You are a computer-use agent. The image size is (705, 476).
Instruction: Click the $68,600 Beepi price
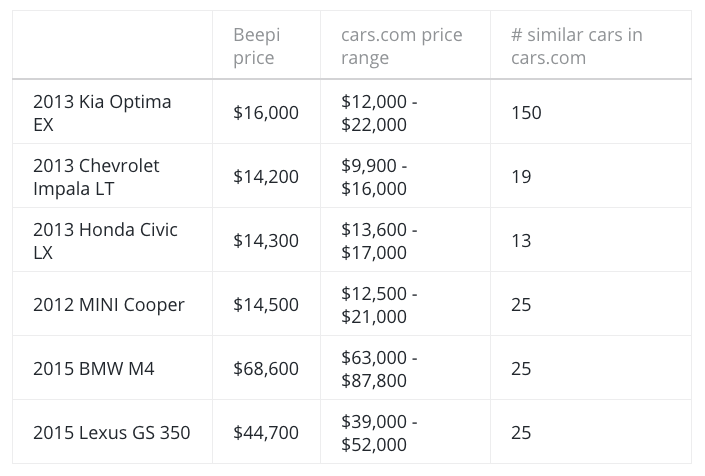click(266, 369)
